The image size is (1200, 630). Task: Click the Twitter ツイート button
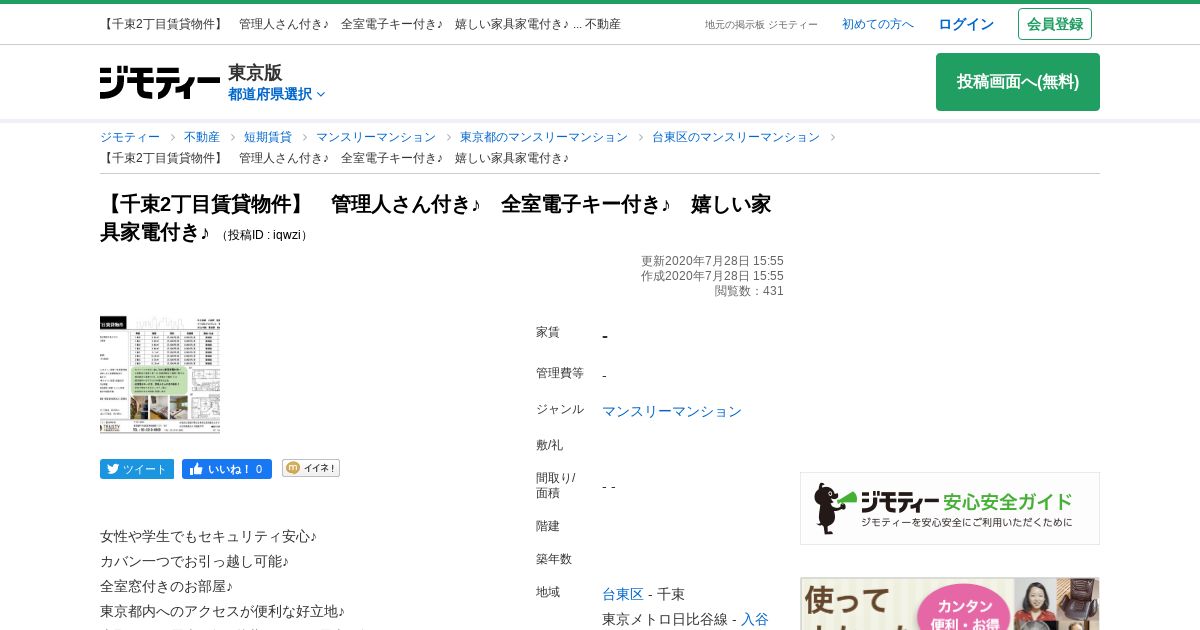click(137, 469)
